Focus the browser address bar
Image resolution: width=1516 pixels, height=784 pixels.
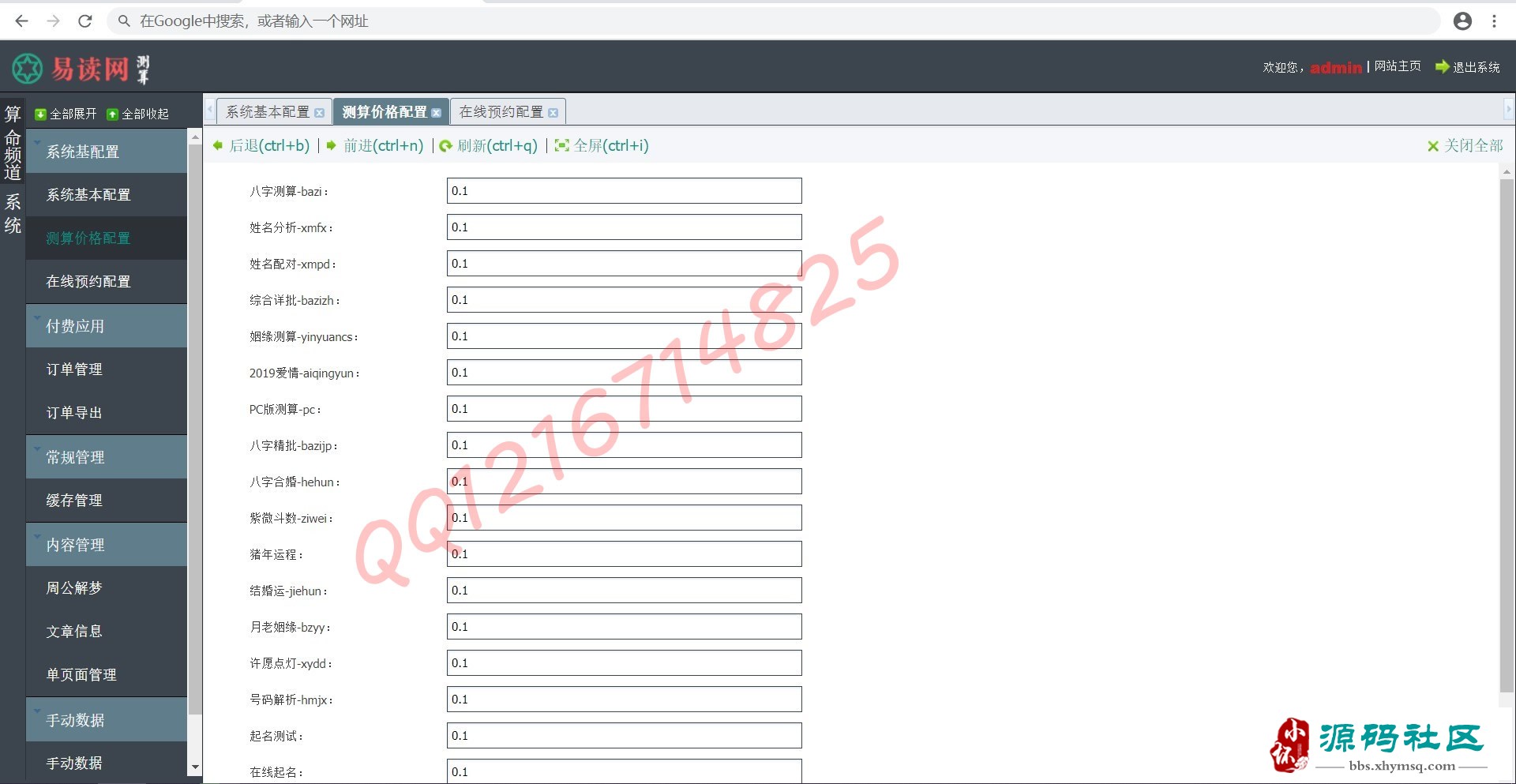tap(774, 21)
